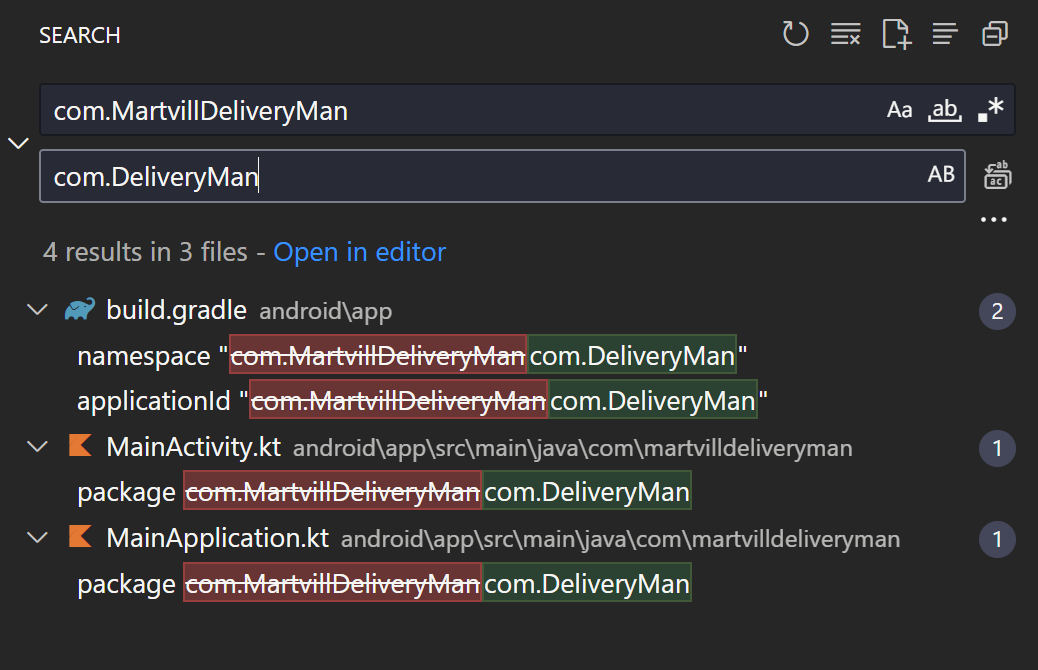Click the Refresh search results icon
The height and width of the screenshot is (670, 1038).
point(795,35)
